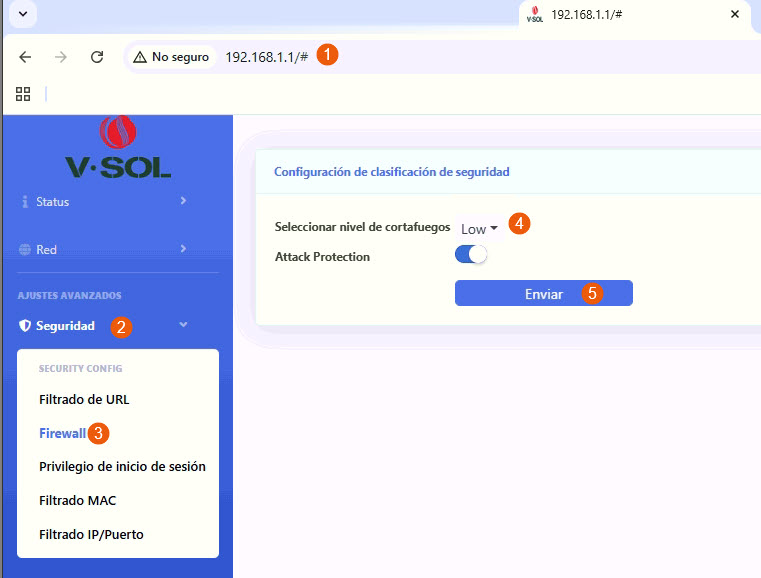Select the Firewall menu entry
The image size is (761, 578).
(x=62, y=433)
